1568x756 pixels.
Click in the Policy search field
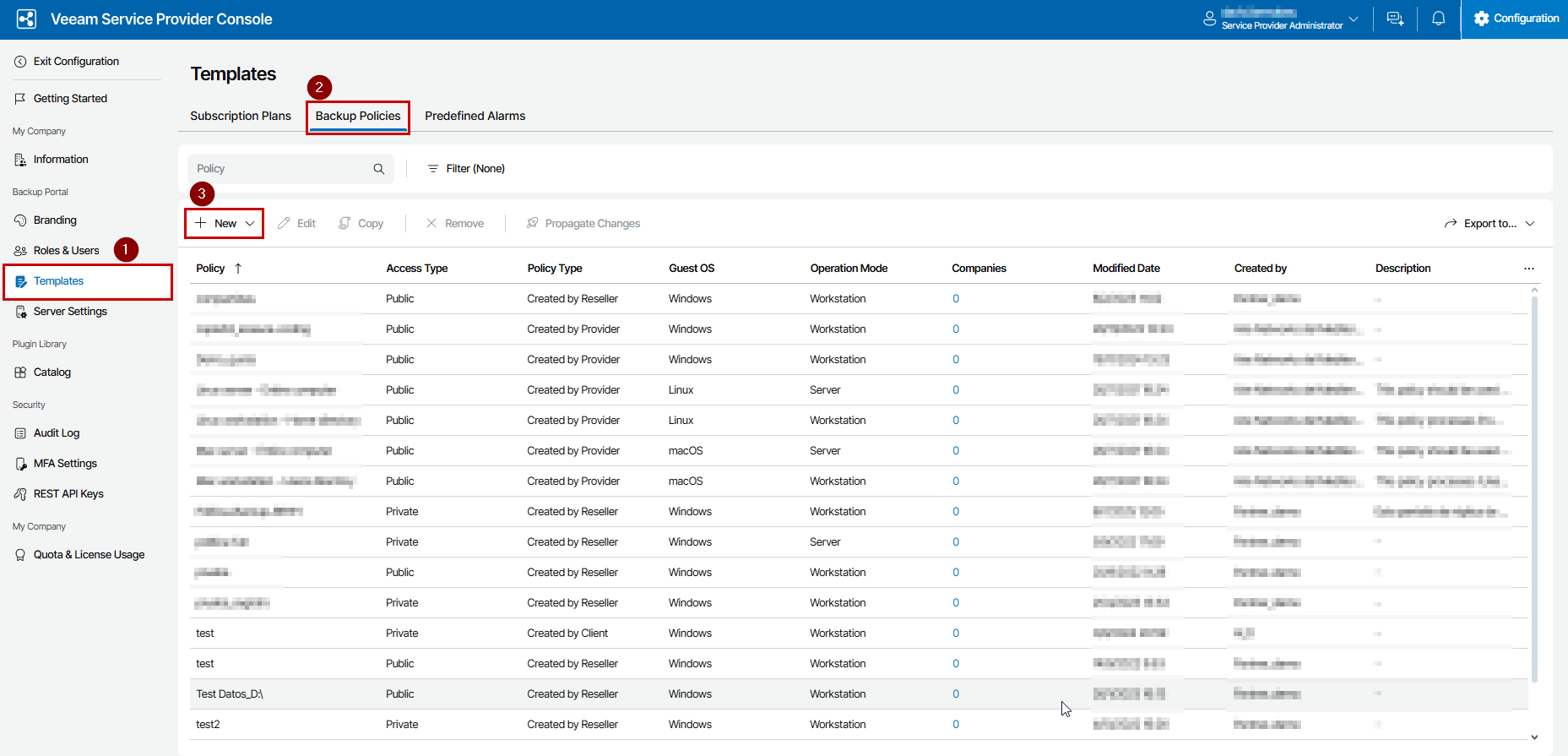(279, 169)
